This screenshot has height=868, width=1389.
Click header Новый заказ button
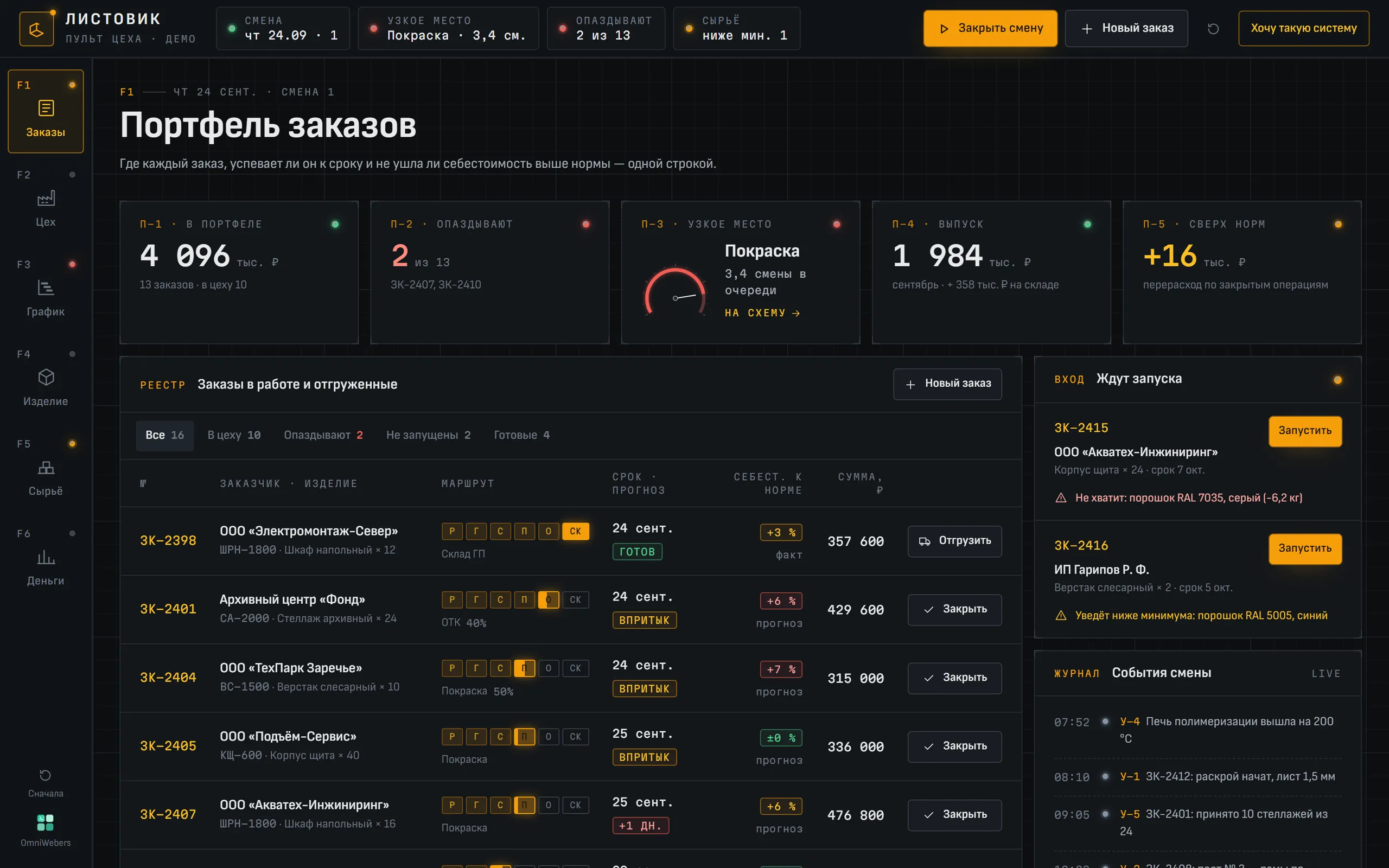click(x=1126, y=28)
